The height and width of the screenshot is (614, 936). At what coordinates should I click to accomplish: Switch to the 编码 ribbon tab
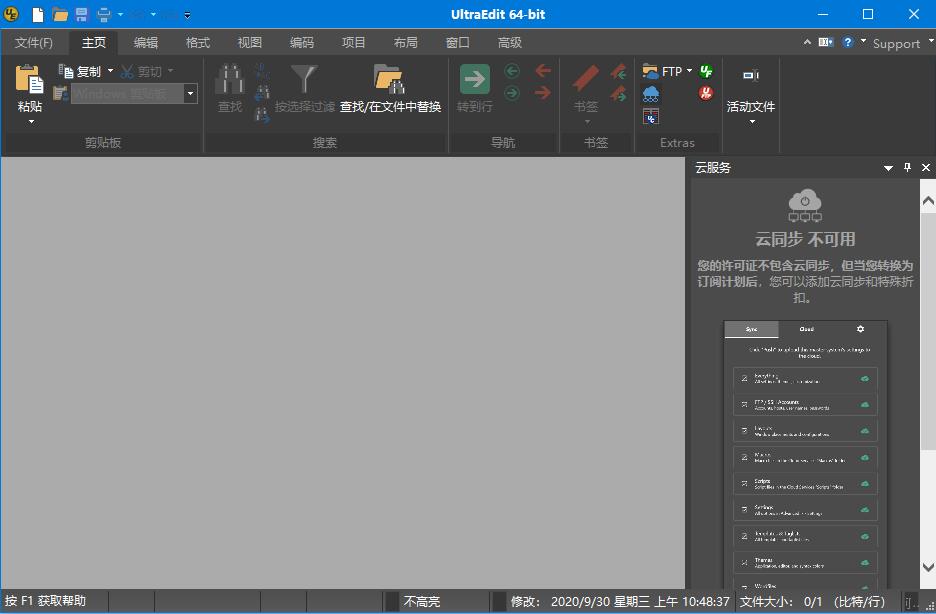click(301, 42)
